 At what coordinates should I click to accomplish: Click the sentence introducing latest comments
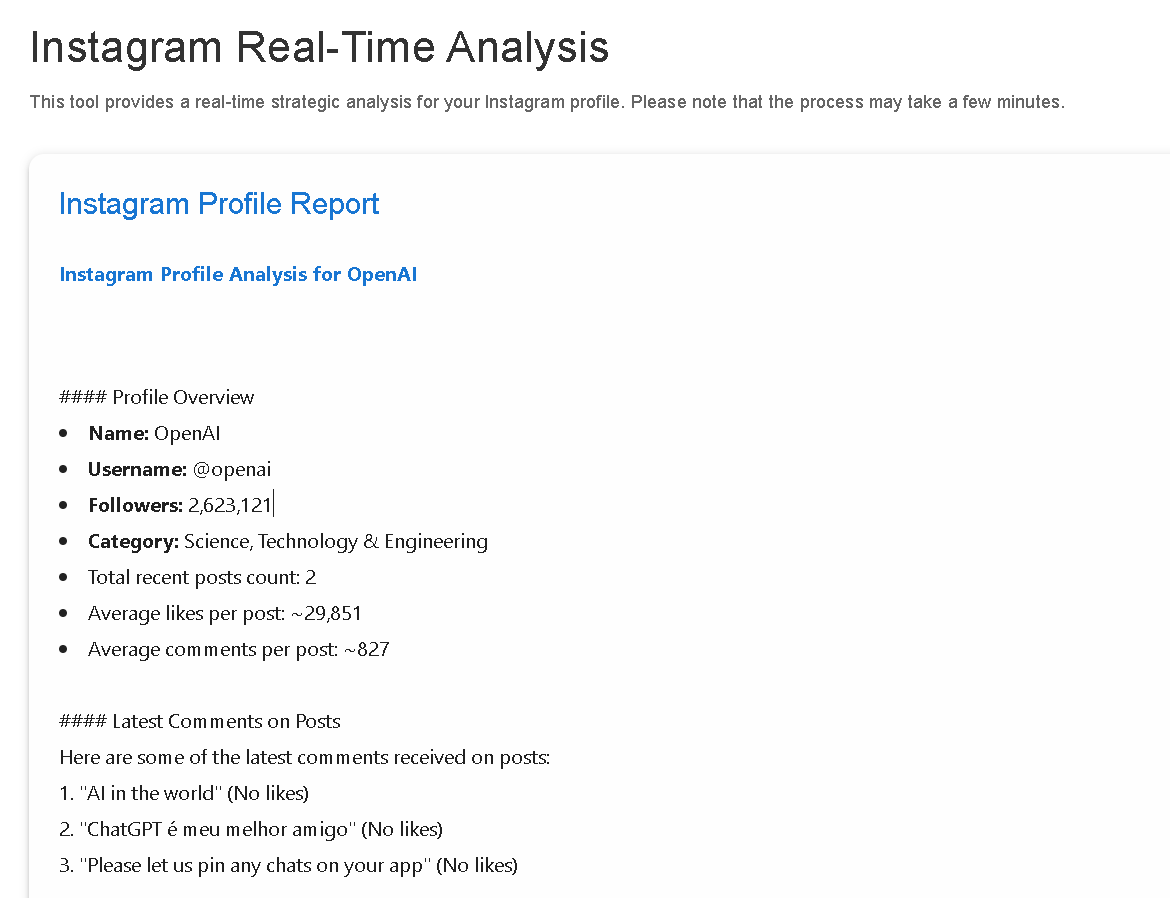click(304, 757)
